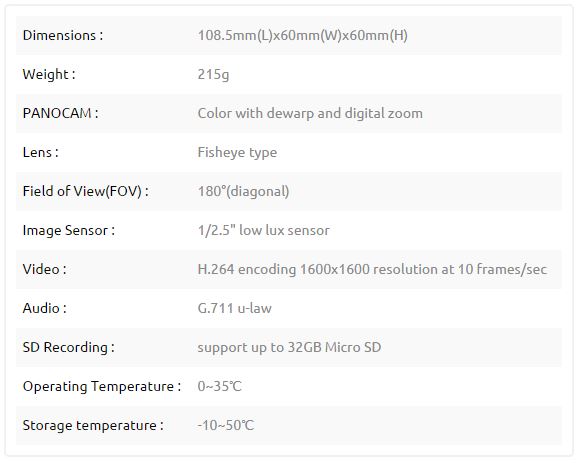This screenshot has width=578, height=463.
Task: Select the -10~50℃ storage temperature value
Action: point(226,425)
